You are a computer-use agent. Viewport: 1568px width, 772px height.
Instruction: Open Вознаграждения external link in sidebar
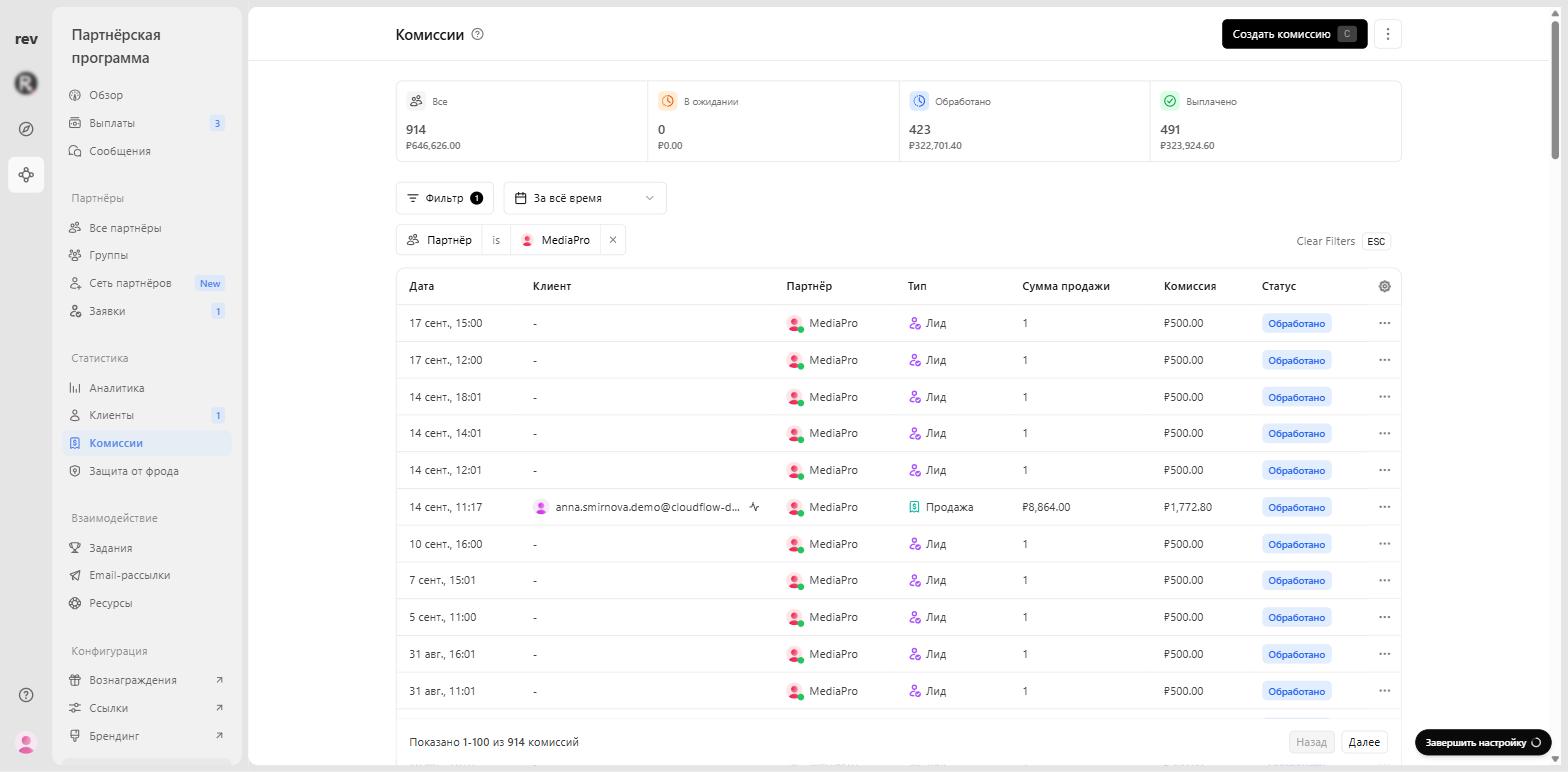(146, 680)
